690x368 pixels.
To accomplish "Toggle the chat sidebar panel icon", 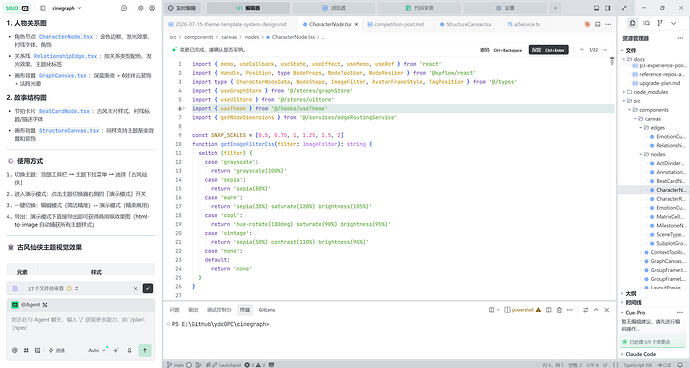I will click(43, 8).
